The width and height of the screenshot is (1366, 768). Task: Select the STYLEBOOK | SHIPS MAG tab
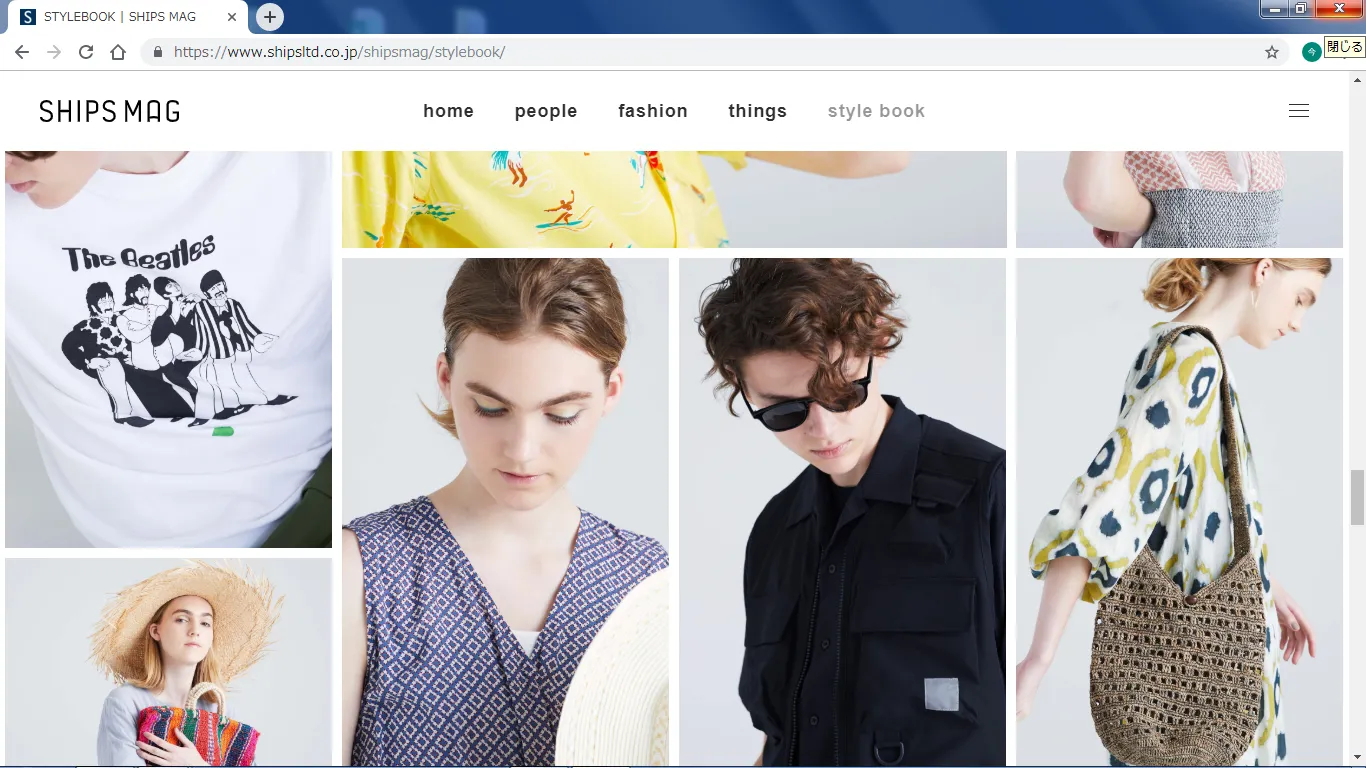point(128,17)
